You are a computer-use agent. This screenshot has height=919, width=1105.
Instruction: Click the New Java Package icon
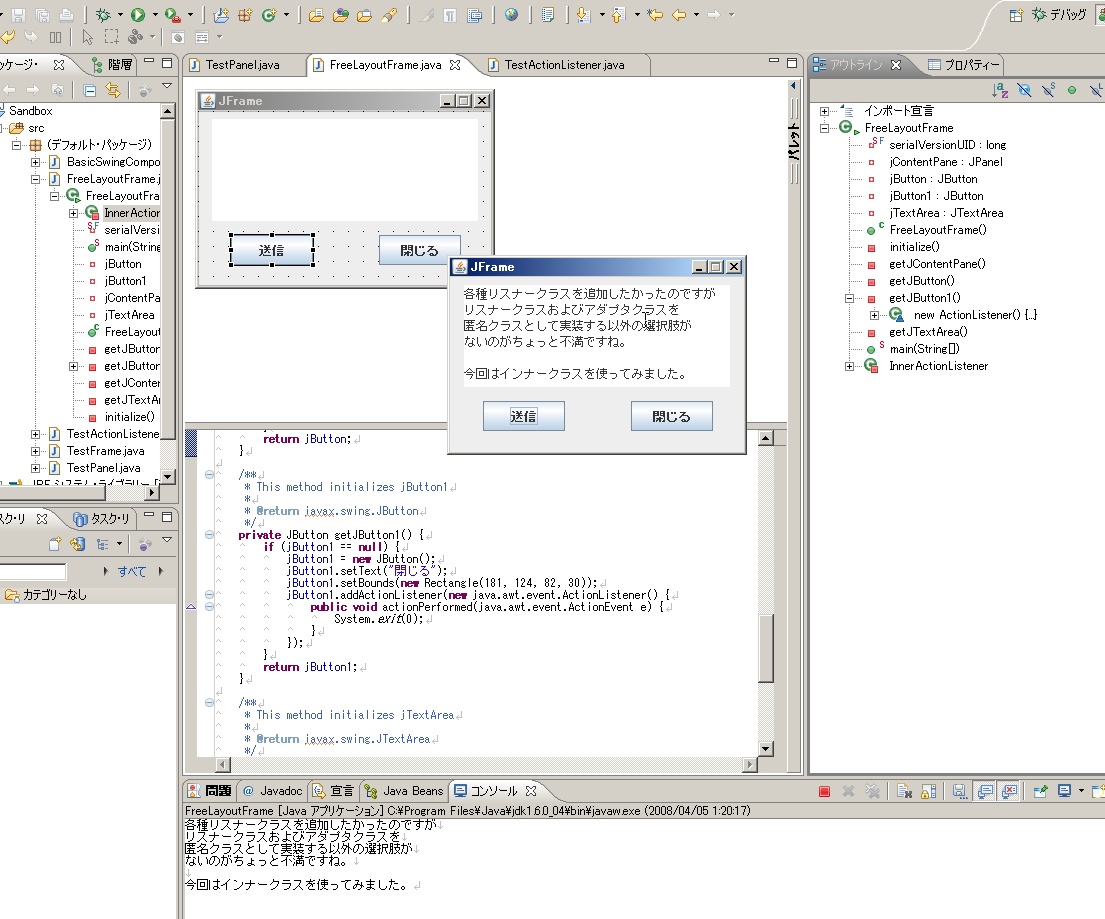[x=245, y=15]
